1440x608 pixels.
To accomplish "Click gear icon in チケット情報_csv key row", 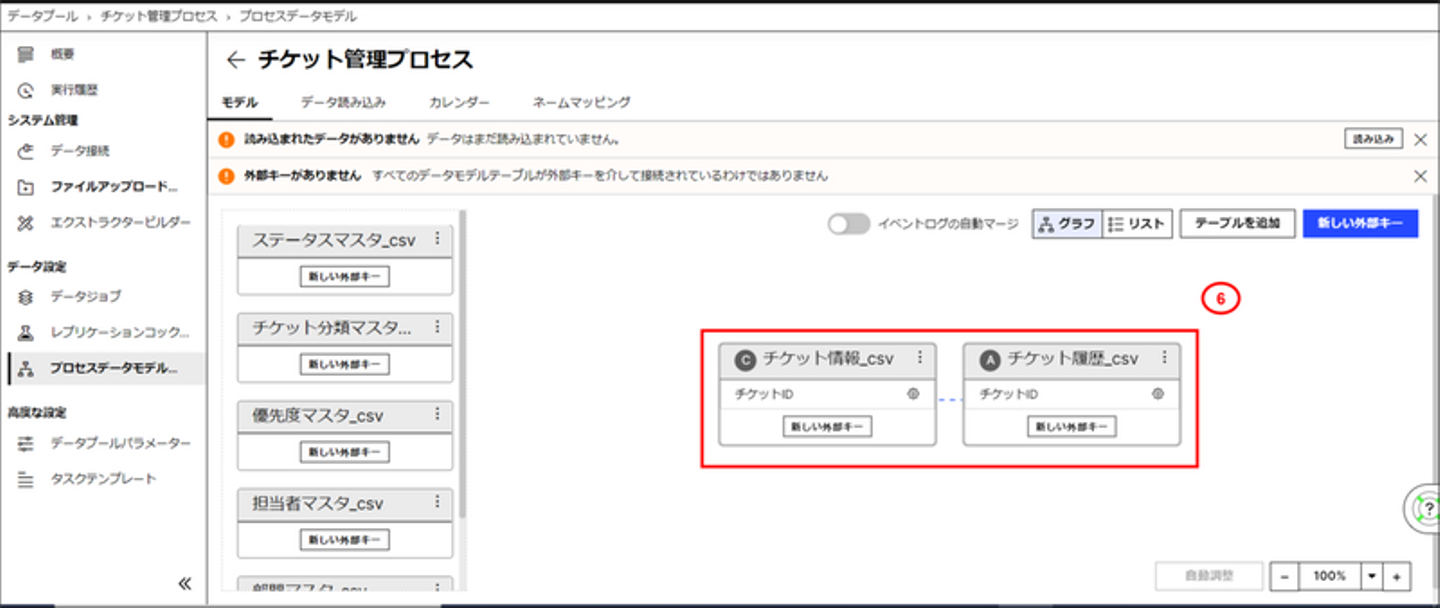I will click(912, 394).
